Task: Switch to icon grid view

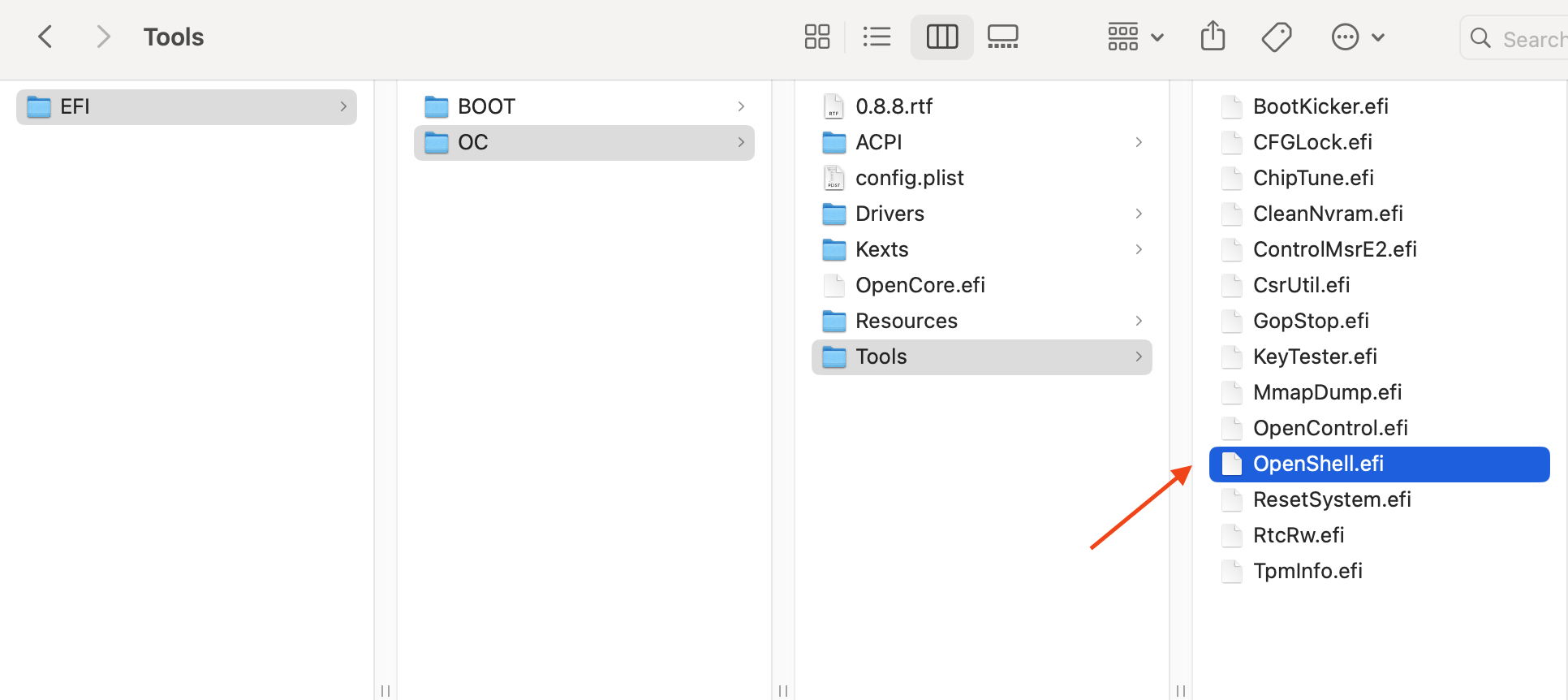Action: pos(816,37)
